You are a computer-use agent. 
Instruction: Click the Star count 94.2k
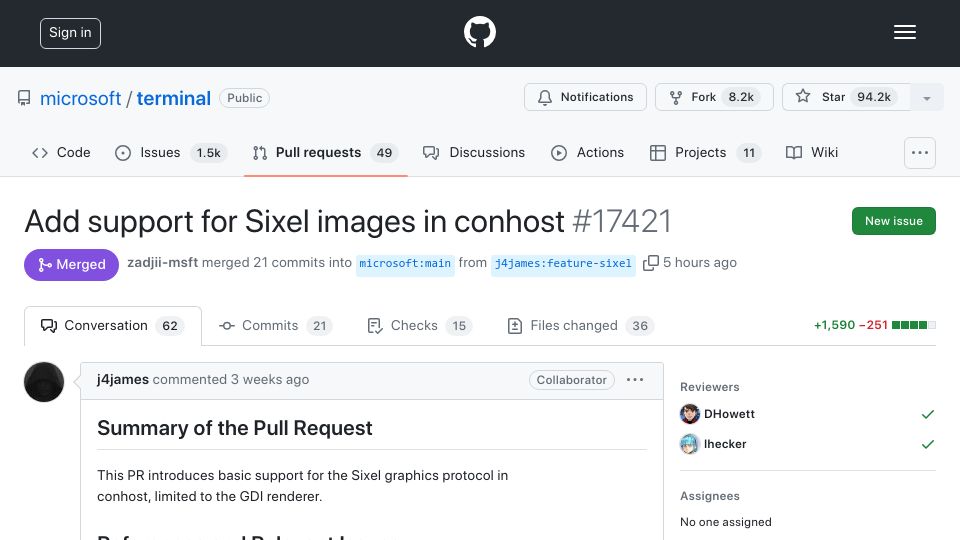[x=874, y=97]
